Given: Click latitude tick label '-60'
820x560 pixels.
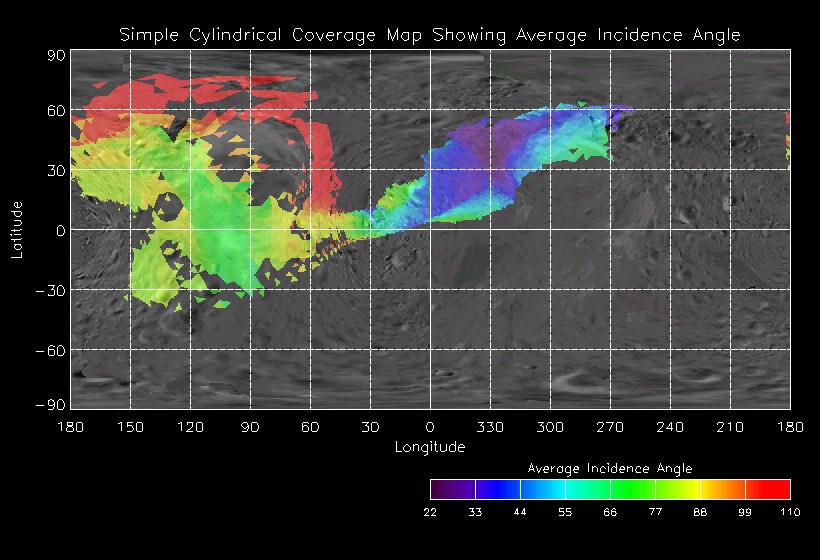Looking at the screenshot, I should pyautogui.click(x=50, y=350).
